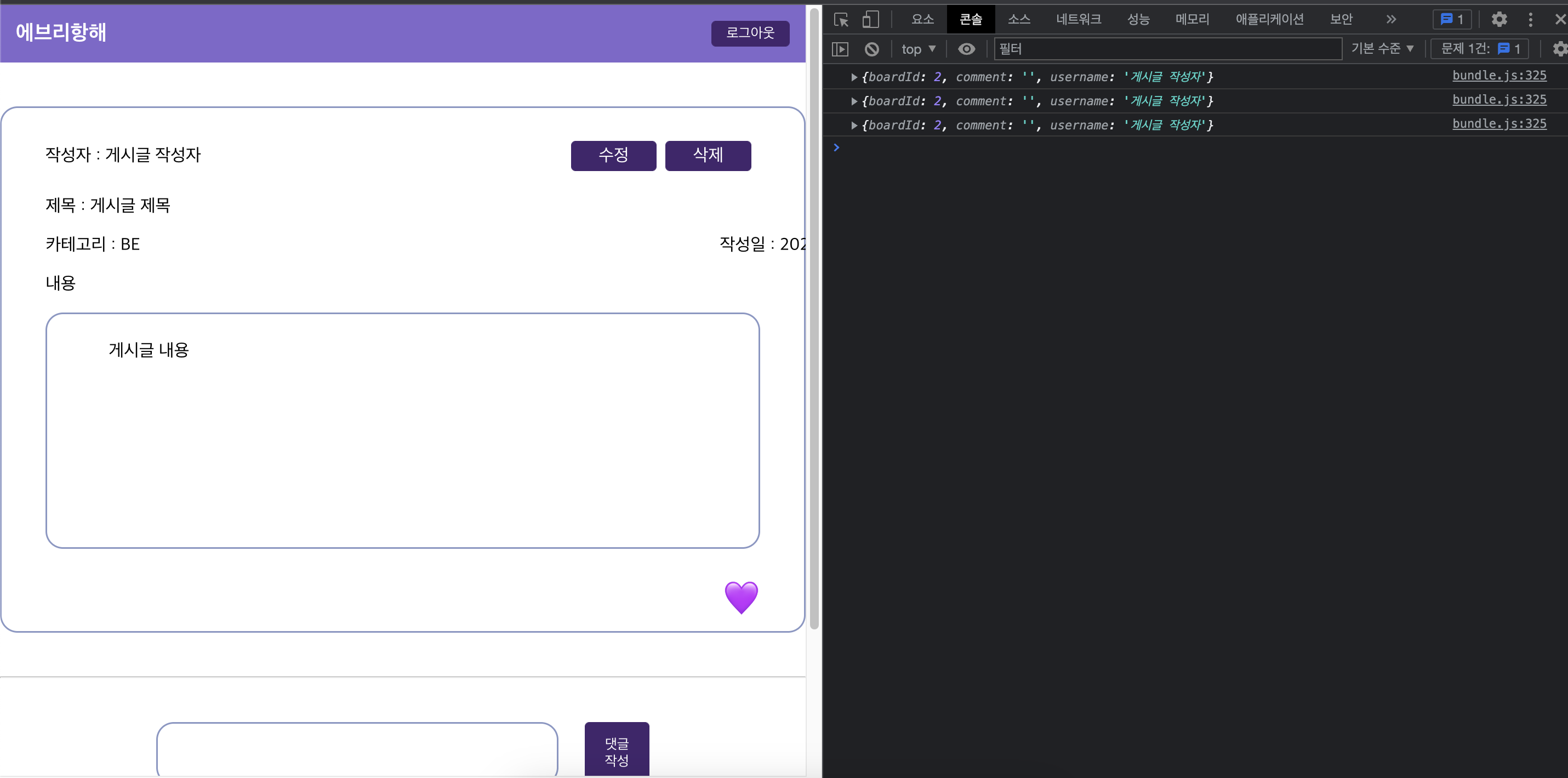
Task: Click the 삭제 button
Action: (x=708, y=155)
